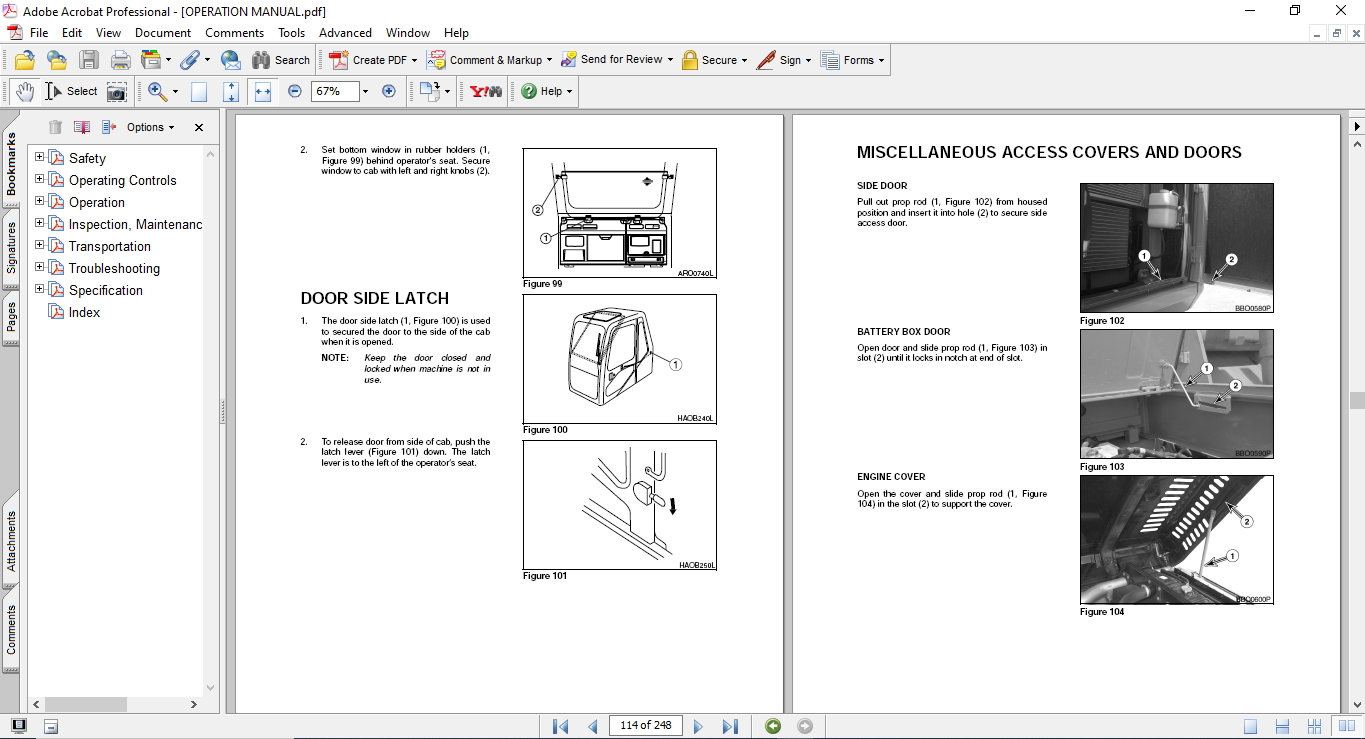Click the zoom out minus button
Screen dimensions: 1365x739
294,91
